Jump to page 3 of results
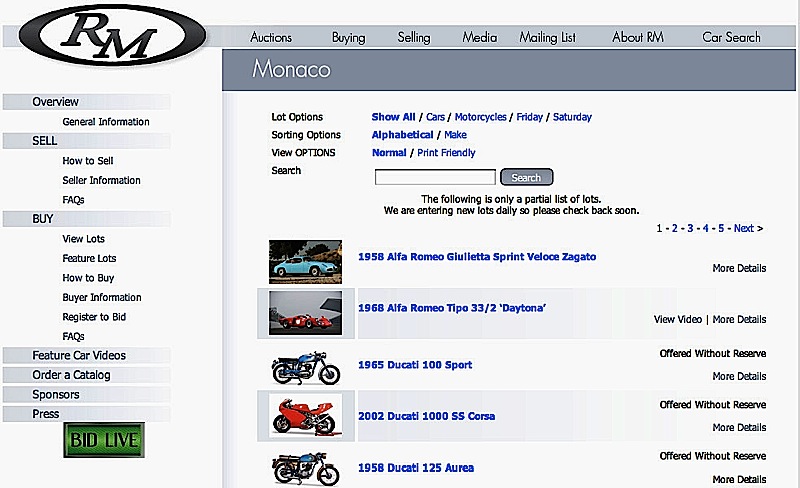800x488 pixels. [x=689, y=228]
